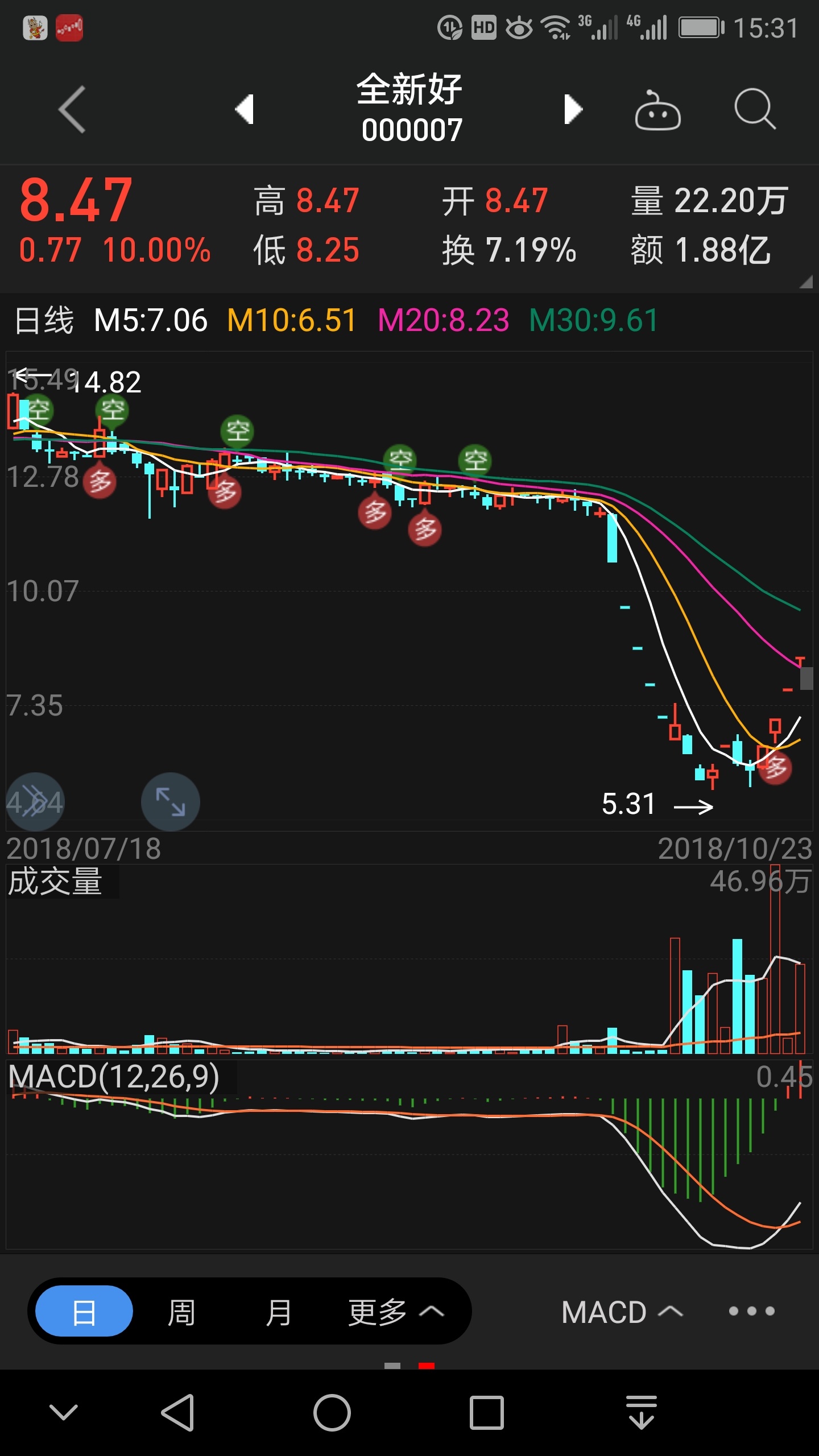
Task: Tap the open price 开 8.47
Action: click(495, 201)
